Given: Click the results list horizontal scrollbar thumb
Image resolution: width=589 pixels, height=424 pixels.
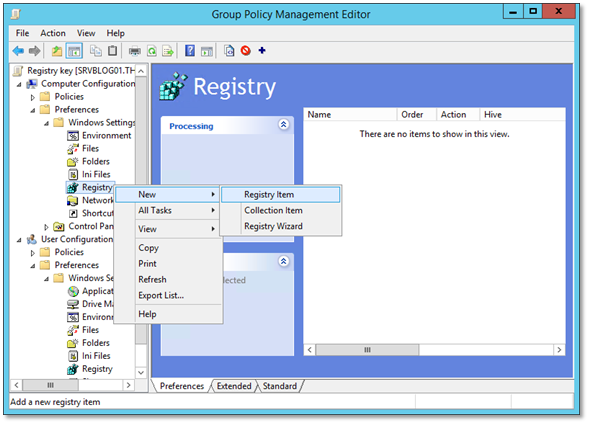Looking at the screenshot, I should tap(367, 350).
